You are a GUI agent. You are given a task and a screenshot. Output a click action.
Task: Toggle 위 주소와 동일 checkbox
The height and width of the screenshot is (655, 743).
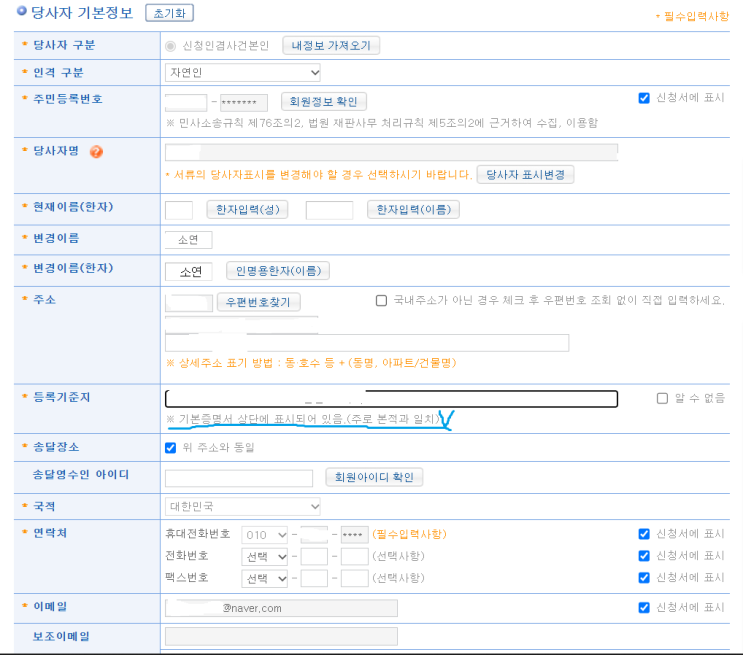(x=170, y=448)
